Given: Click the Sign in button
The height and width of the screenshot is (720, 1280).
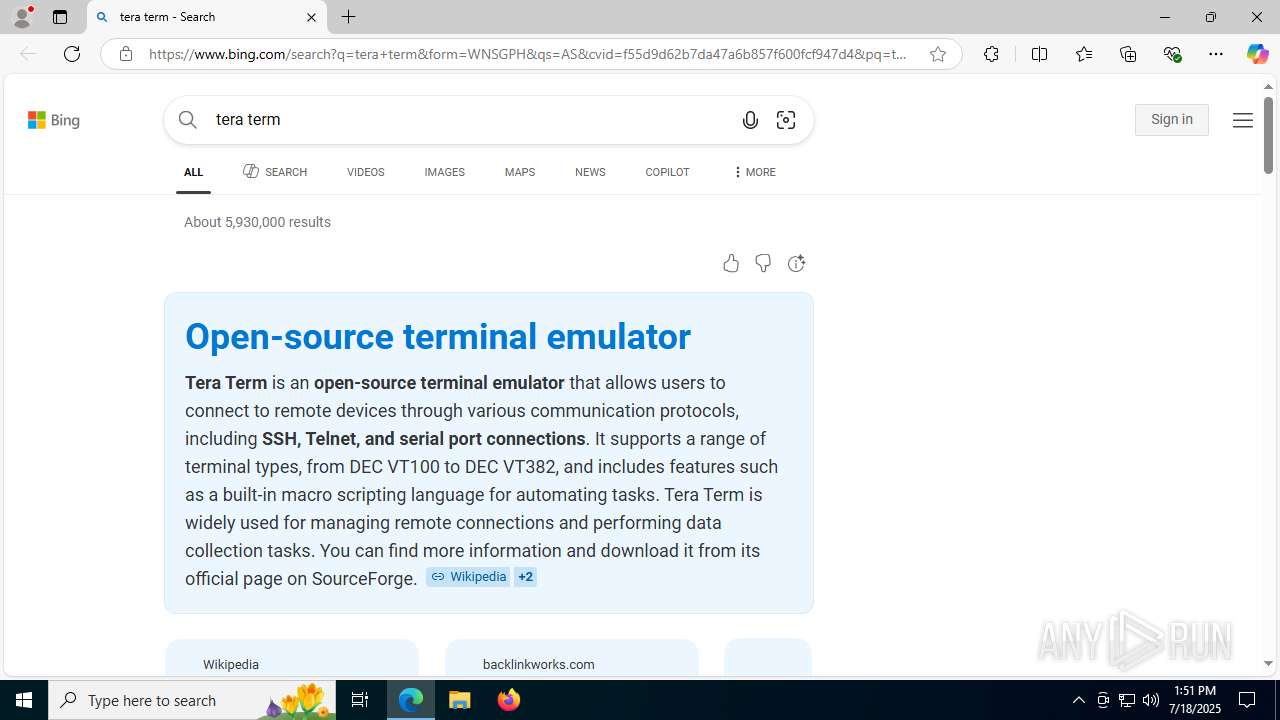Looking at the screenshot, I should [x=1171, y=120].
